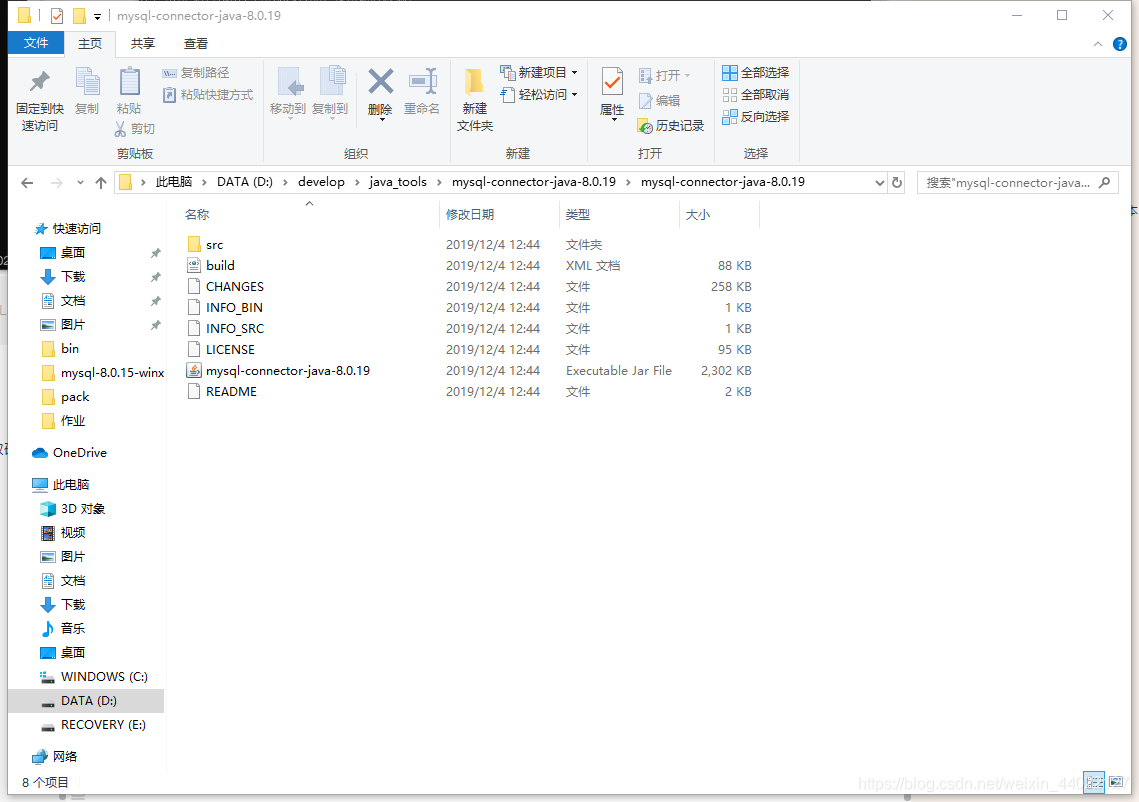
Task: Click Select all (全部选择)
Action: click(x=755, y=73)
